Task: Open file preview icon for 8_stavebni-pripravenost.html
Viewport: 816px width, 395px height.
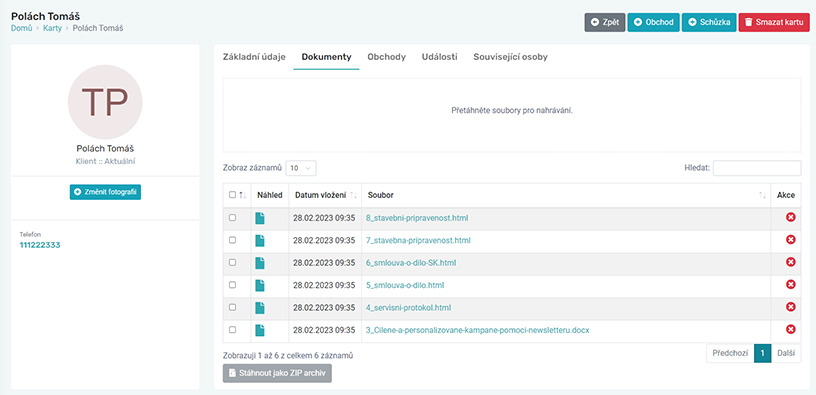Action: pyautogui.click(x=260, y=218)
